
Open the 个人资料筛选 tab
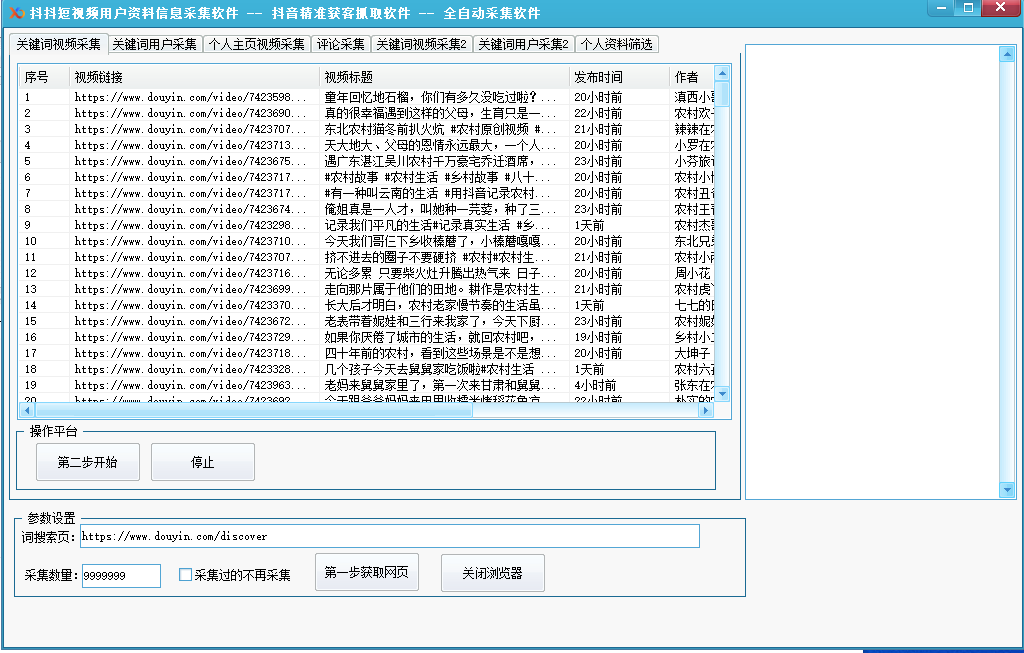616,44
